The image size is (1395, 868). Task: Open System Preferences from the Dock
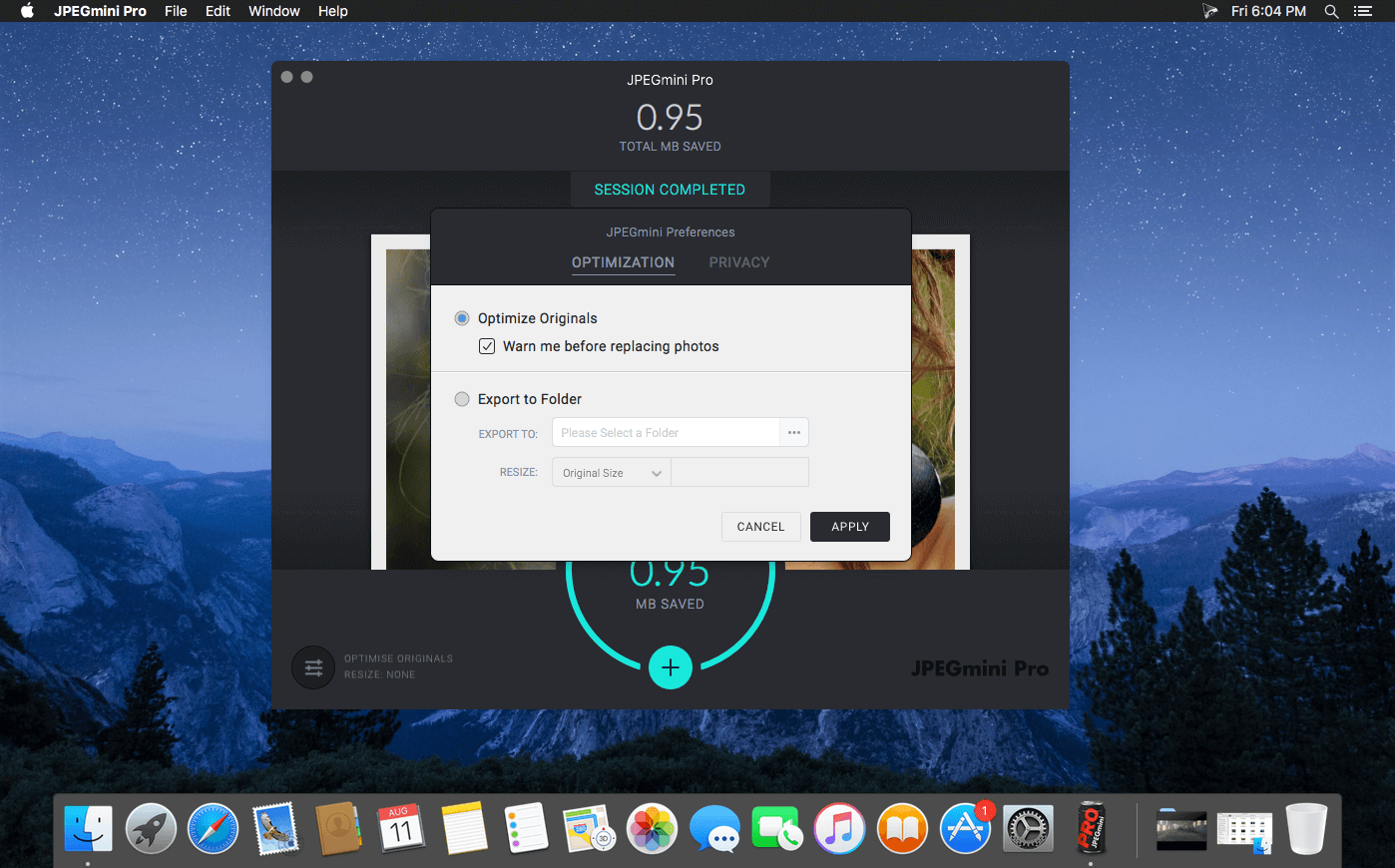coord(1027,829)
